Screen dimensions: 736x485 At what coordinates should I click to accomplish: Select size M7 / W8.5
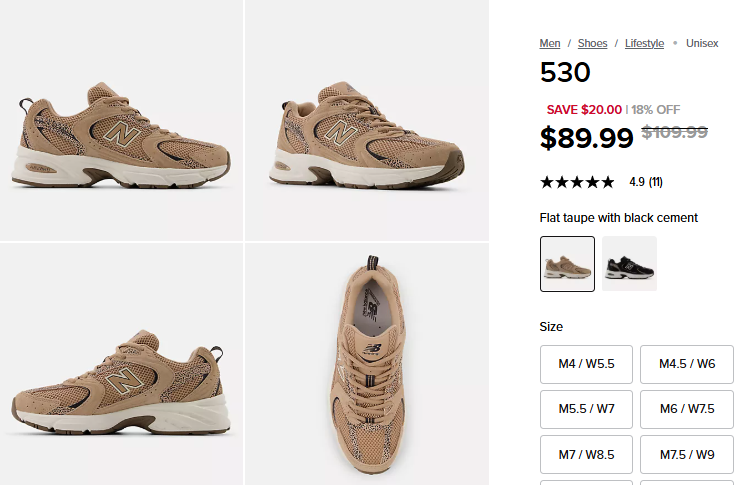point(586,454)
